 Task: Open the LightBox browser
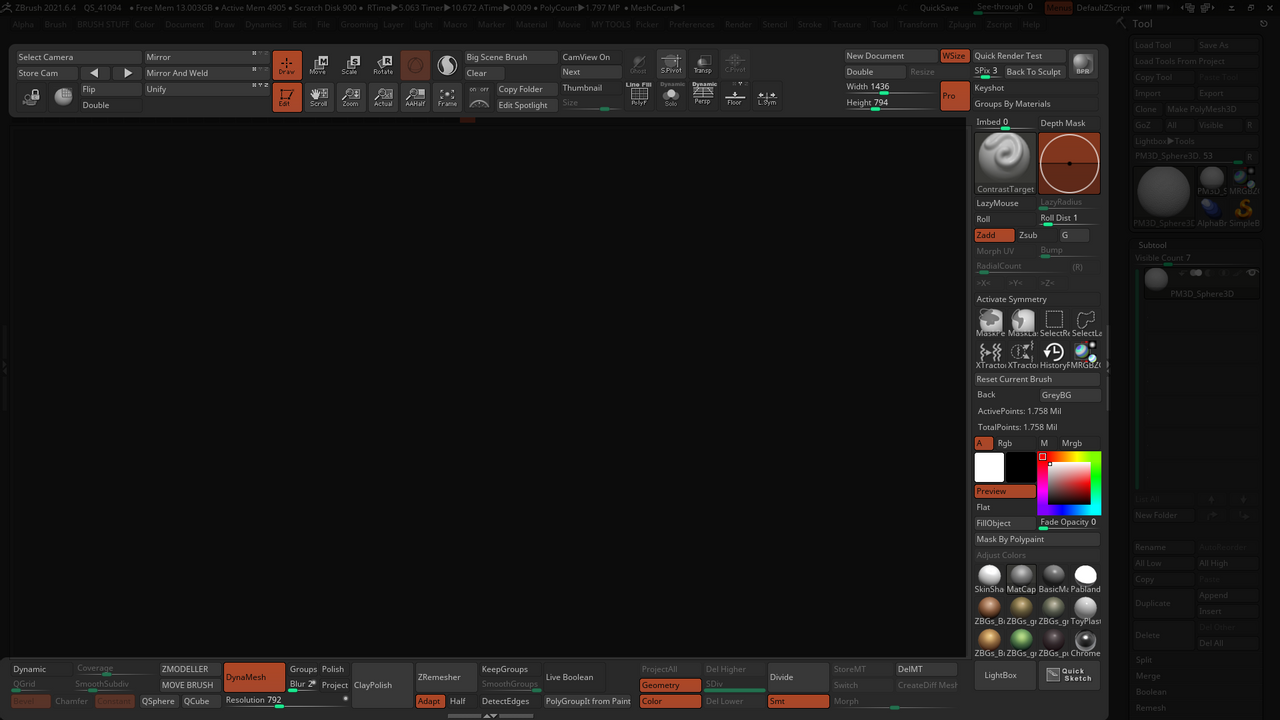pyautogui.click(x=1005, y=675)
